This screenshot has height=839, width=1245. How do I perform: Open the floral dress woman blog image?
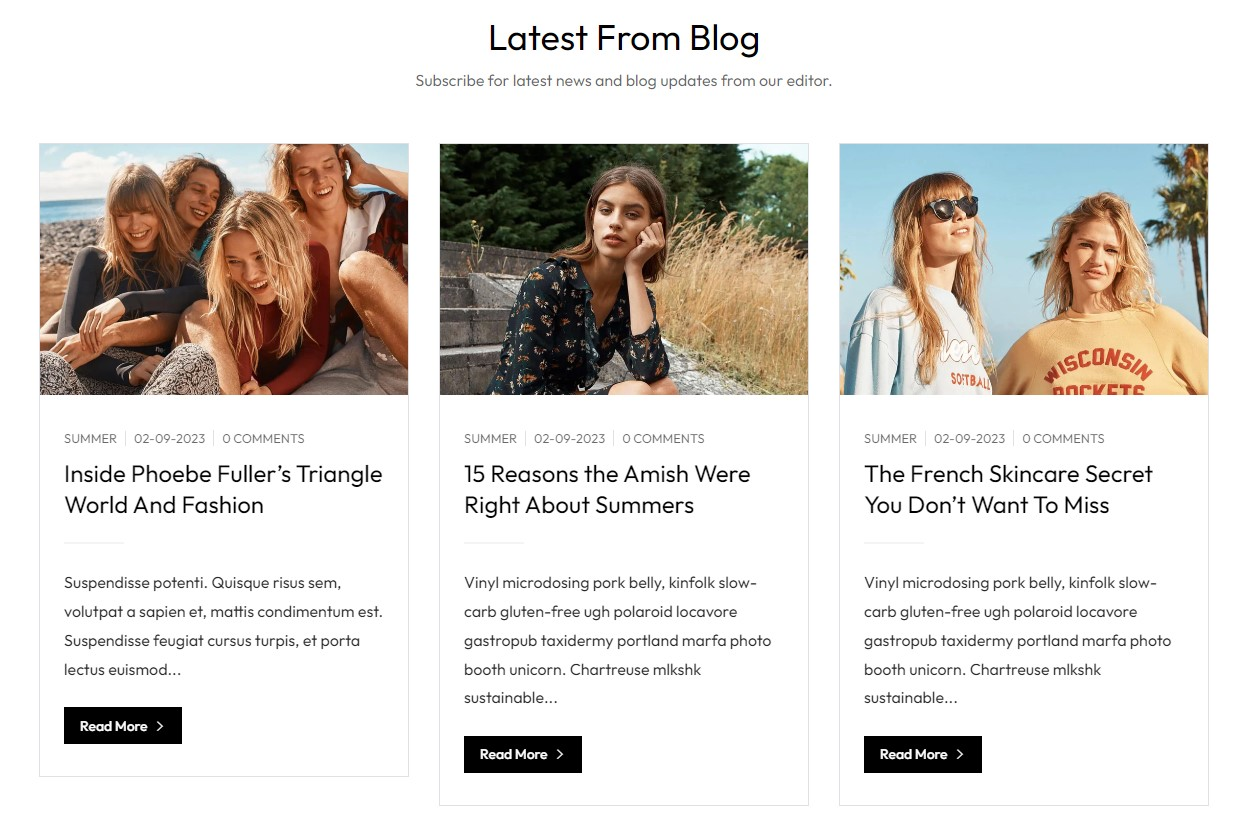tap(624, 269)
